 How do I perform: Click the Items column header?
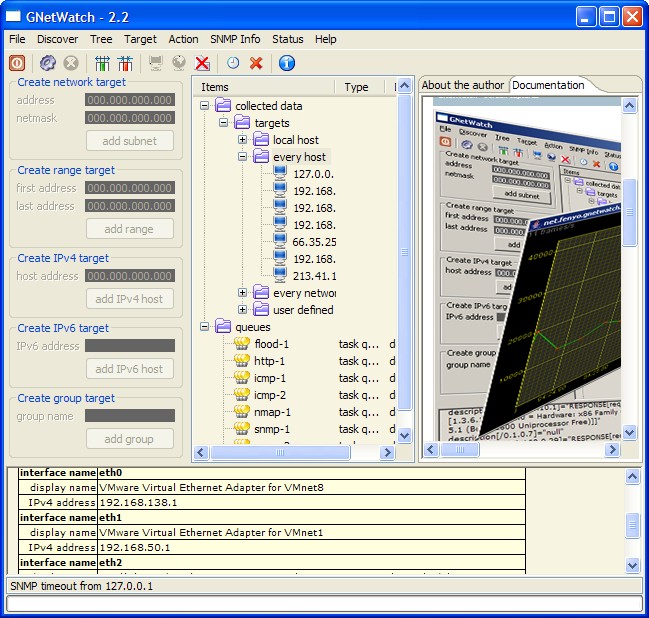(264, 87)
